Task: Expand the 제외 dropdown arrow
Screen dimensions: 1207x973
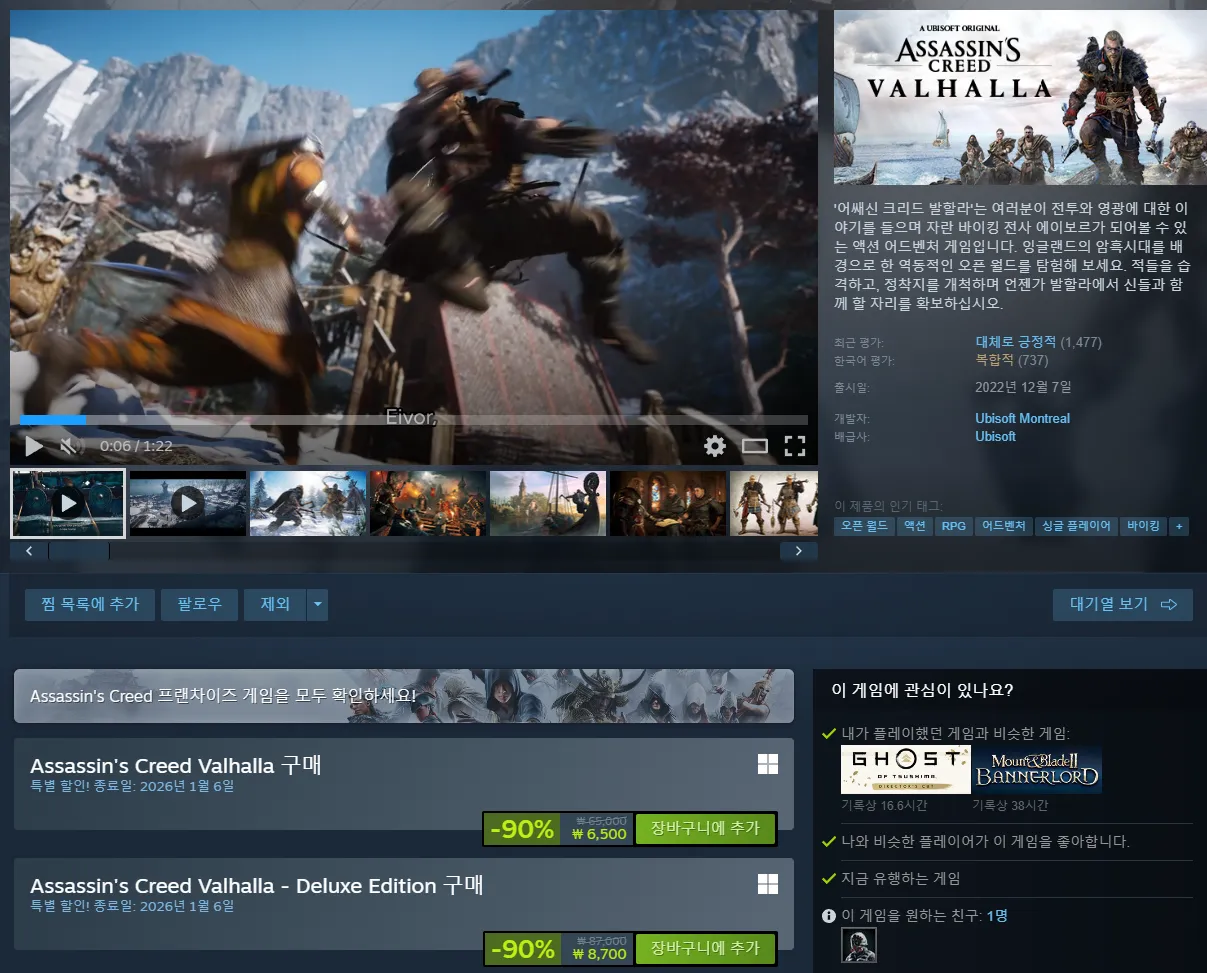Action: tap(317, 604)
